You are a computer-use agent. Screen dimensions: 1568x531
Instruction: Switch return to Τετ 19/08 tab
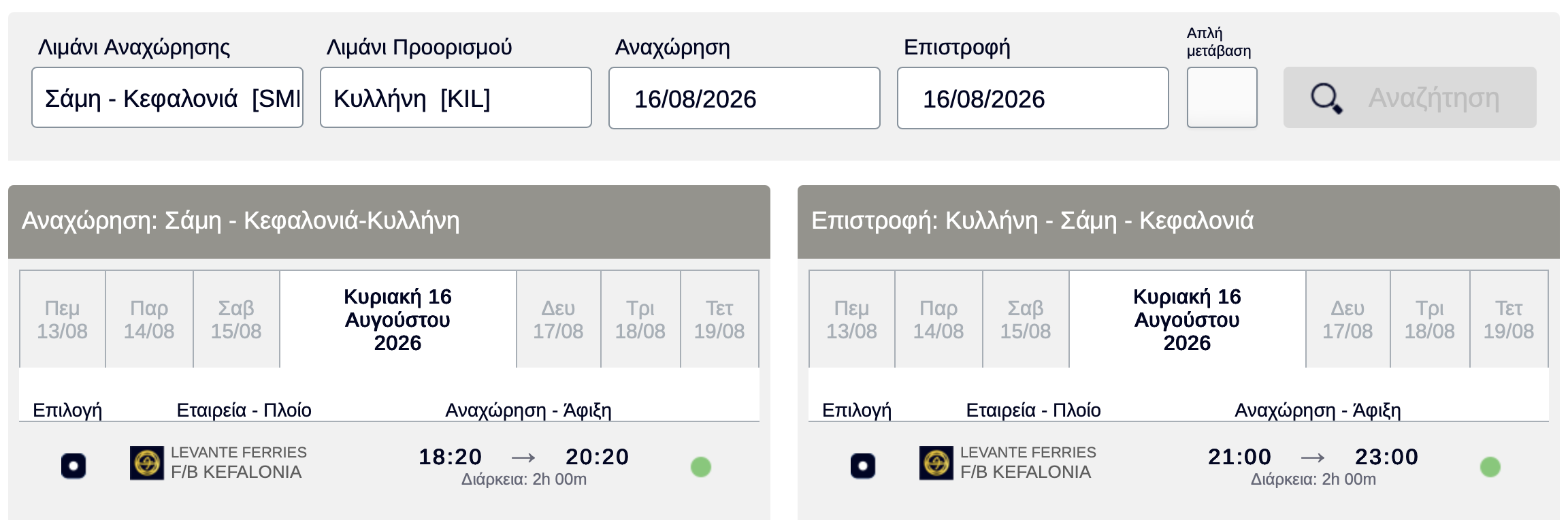point(1509,319)
